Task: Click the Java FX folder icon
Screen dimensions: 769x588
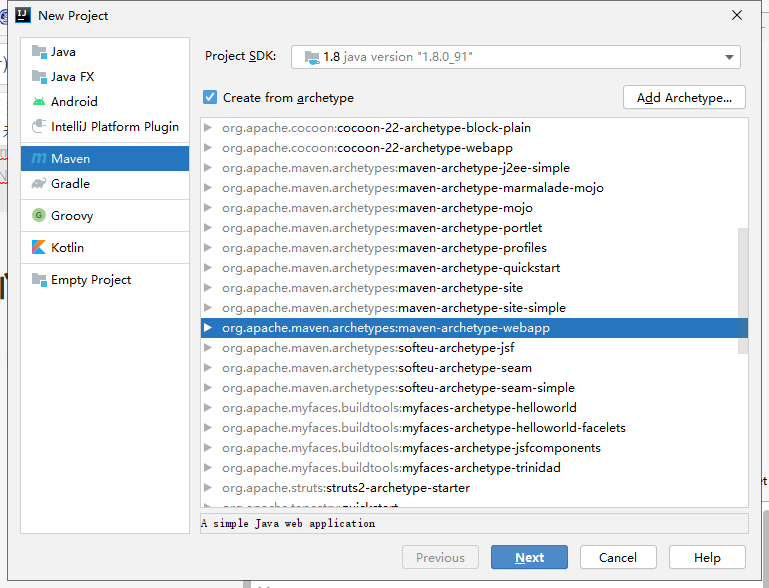Action: 39,77
